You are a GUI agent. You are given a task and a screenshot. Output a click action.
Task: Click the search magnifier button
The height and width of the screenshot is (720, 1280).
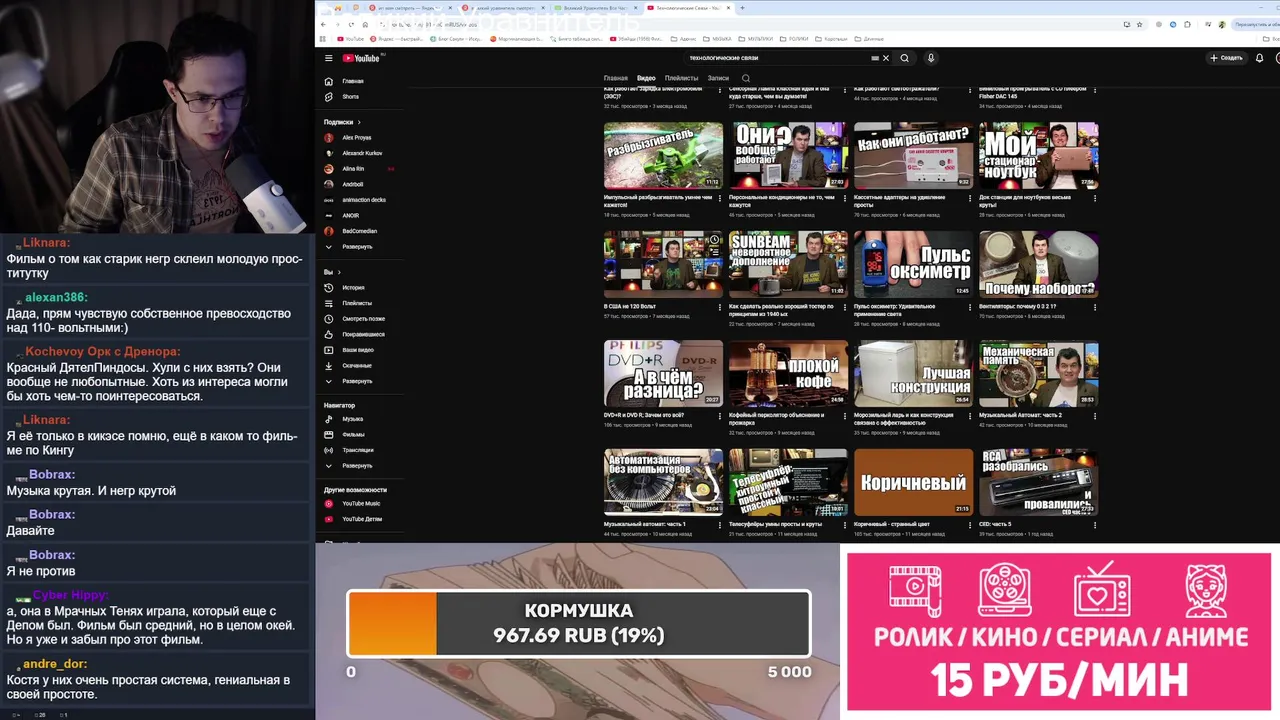[x=904, y=58]
